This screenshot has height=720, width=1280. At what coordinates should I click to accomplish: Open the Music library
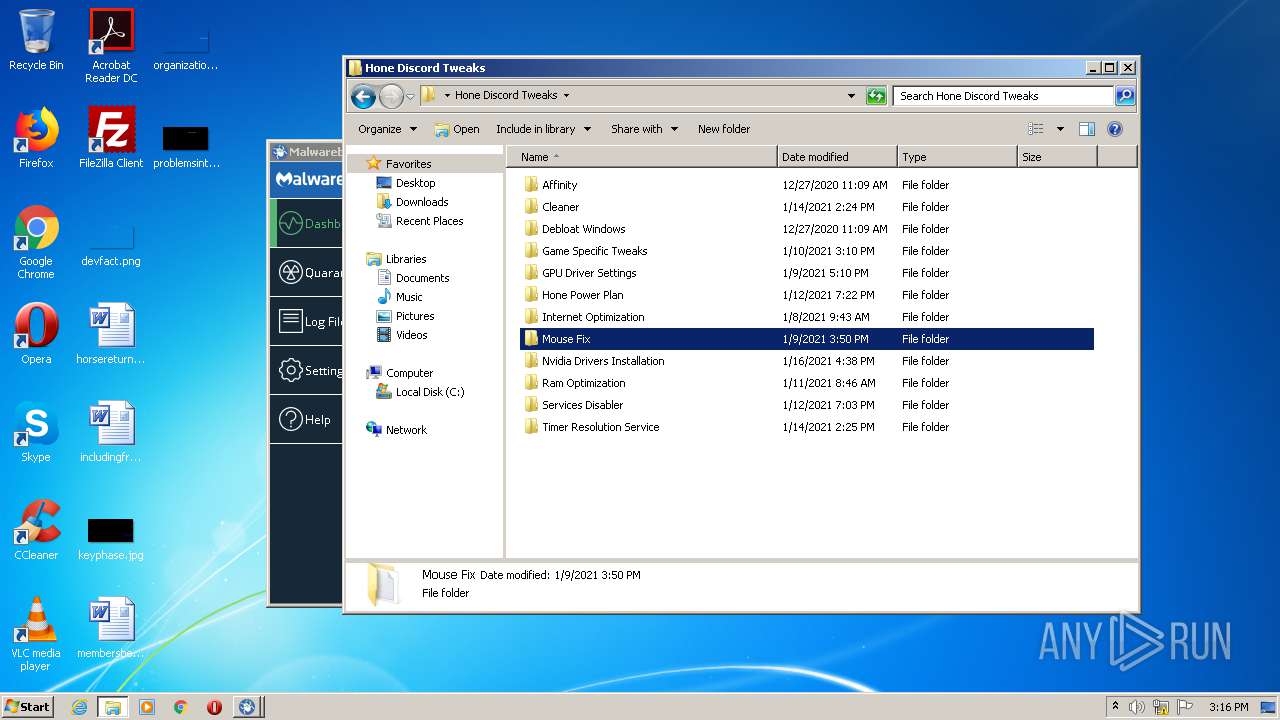[409, 297]
